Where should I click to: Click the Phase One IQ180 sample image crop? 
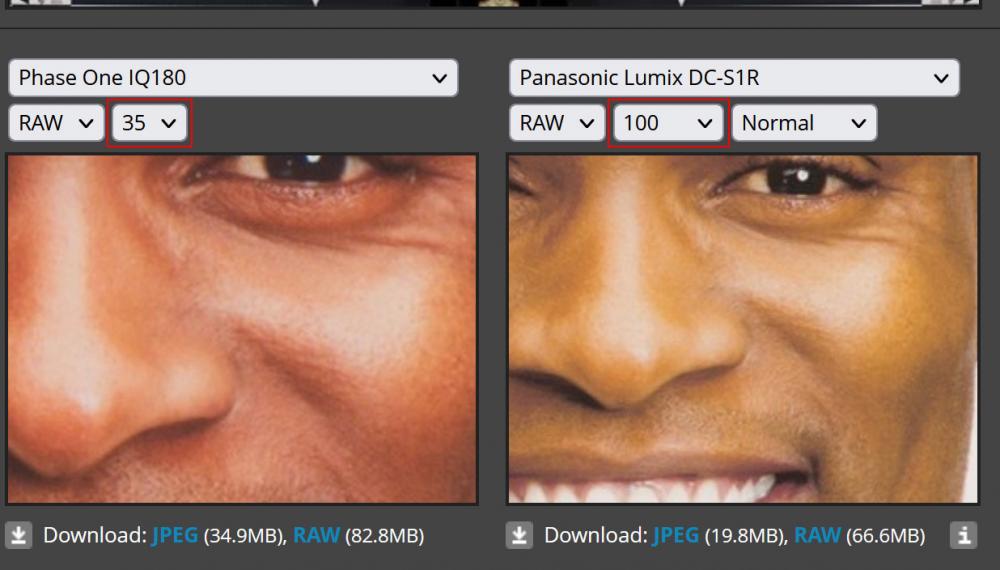coord(242,329)
